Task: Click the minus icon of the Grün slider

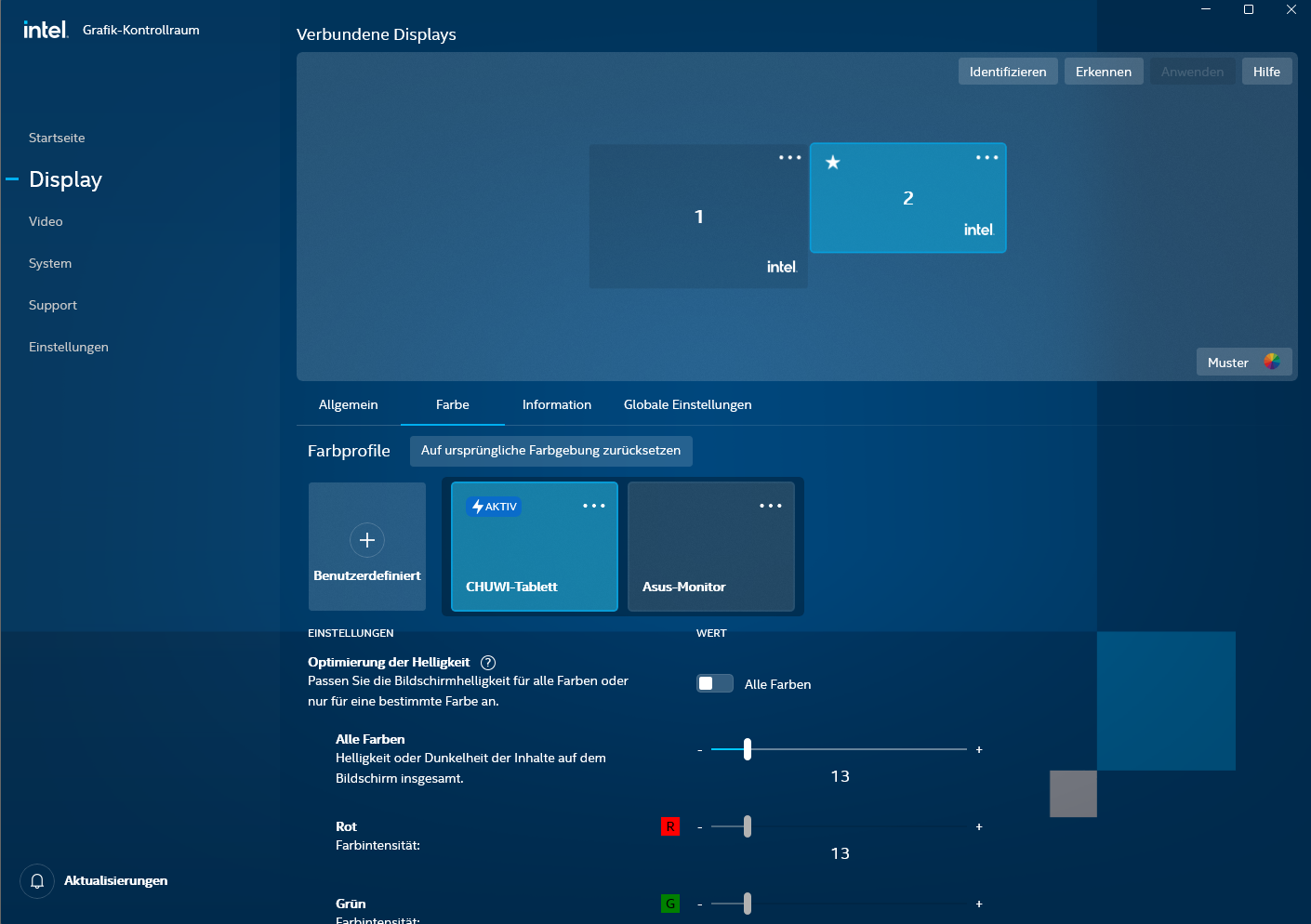Action: pos(700,904)
